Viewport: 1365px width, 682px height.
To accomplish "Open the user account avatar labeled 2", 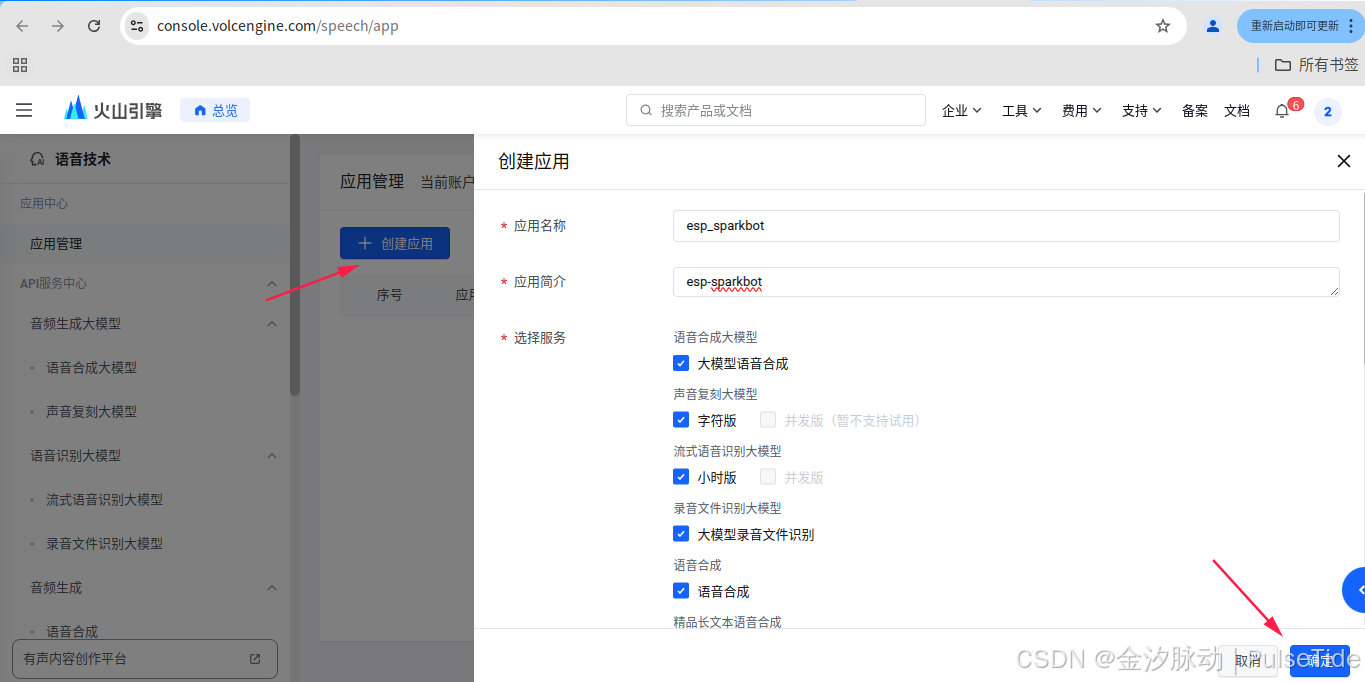I will coord(1328,111).
